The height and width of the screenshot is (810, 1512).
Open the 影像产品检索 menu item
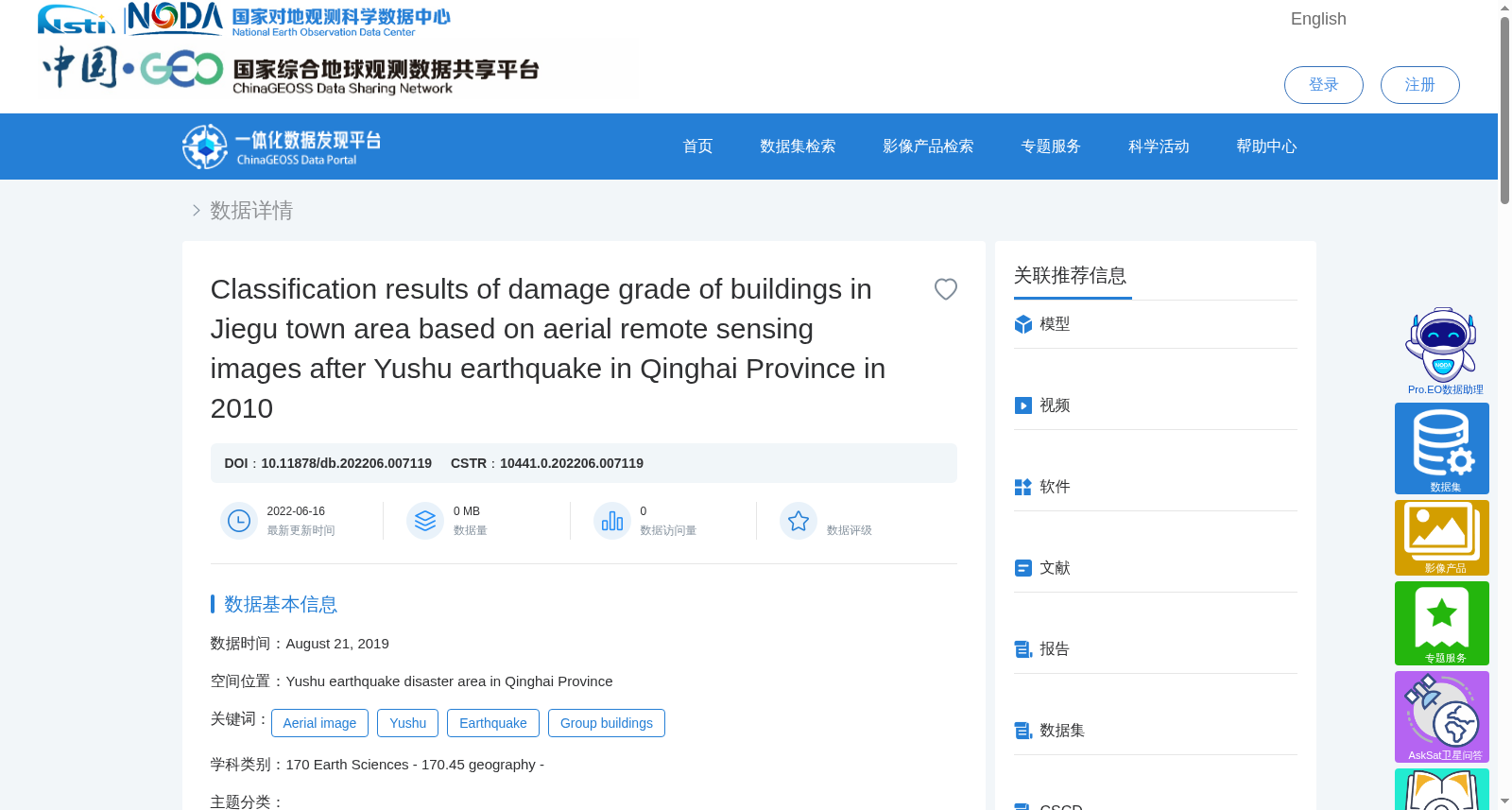point(928,146)
